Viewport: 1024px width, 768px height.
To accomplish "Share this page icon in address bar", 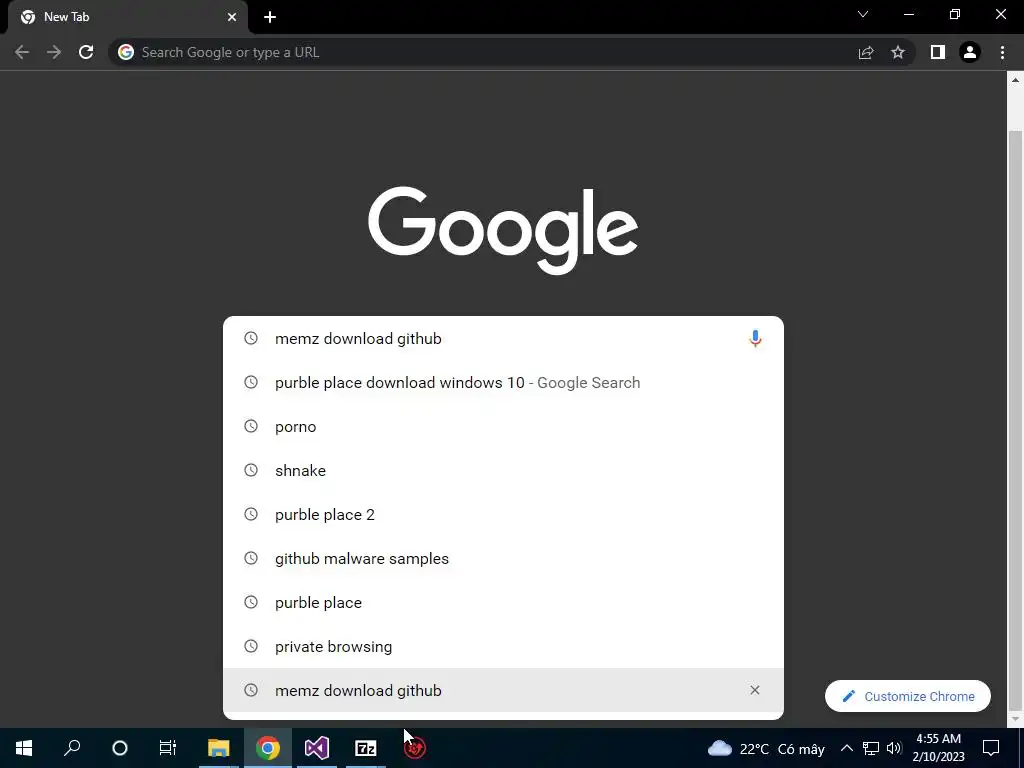I will coord(866,52).
